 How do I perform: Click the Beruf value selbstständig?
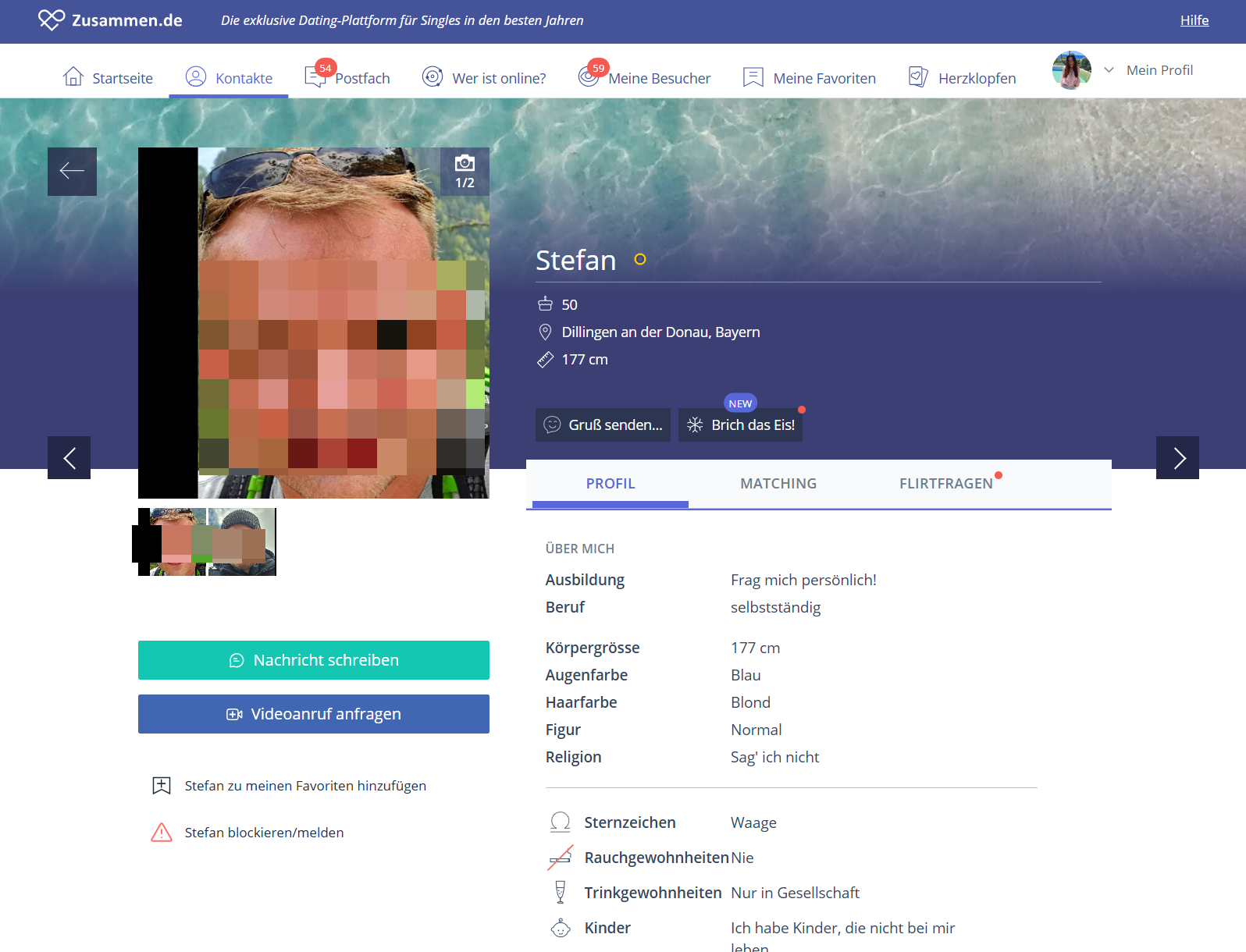[775, 608]
